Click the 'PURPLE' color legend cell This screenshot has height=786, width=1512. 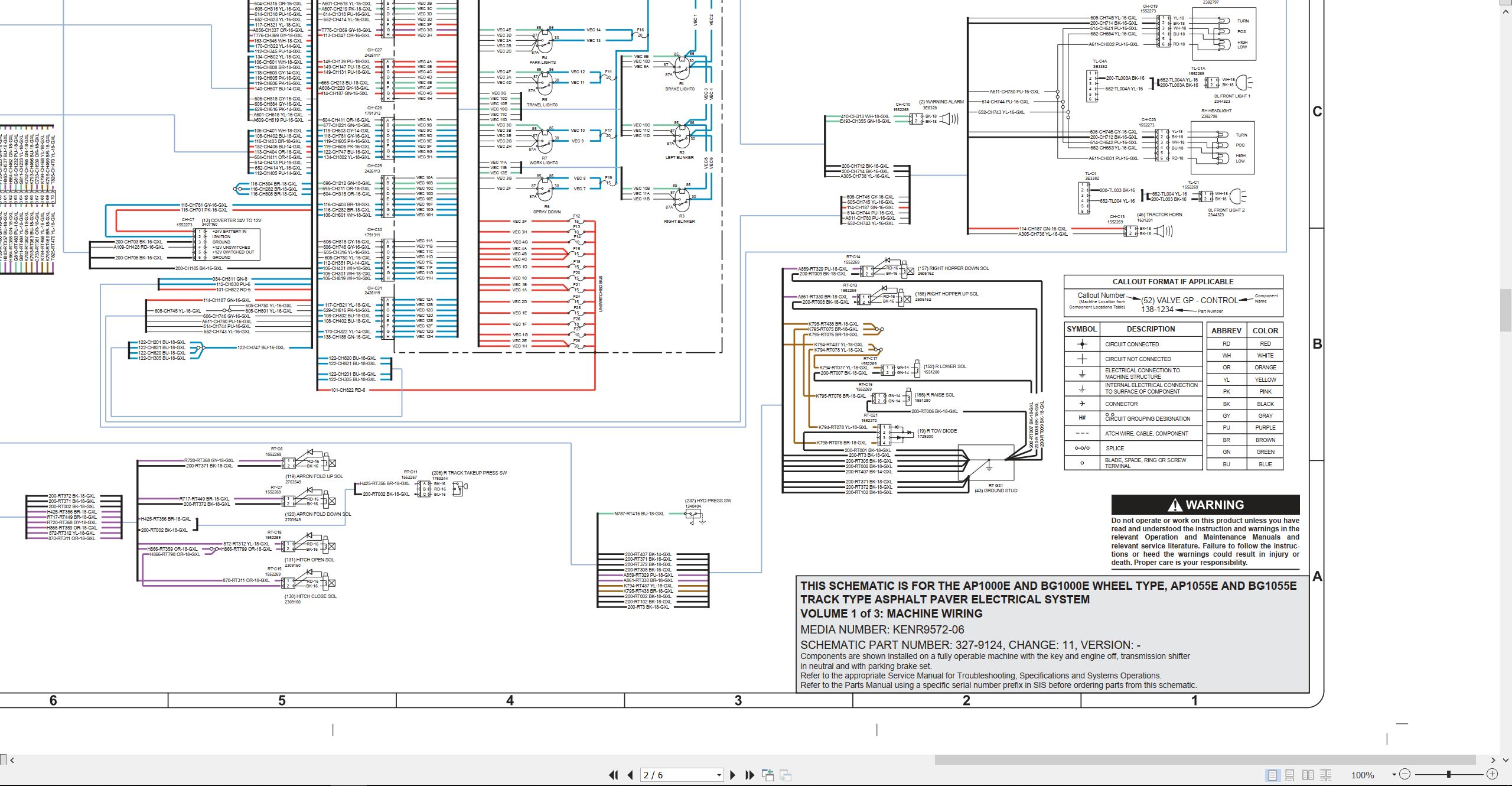pos(1265,428)
